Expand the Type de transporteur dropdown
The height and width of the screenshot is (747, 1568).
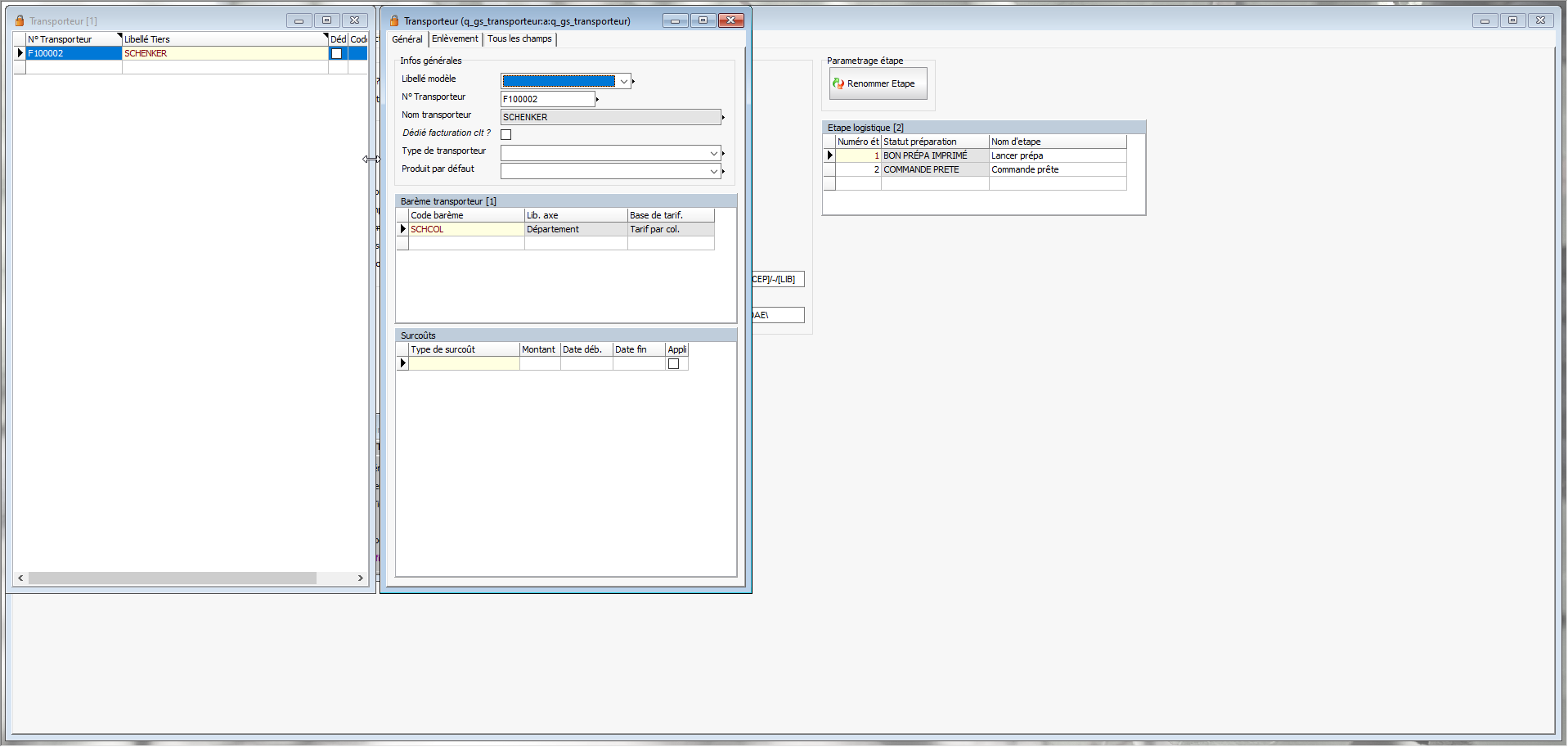click(x=713, y=153)
